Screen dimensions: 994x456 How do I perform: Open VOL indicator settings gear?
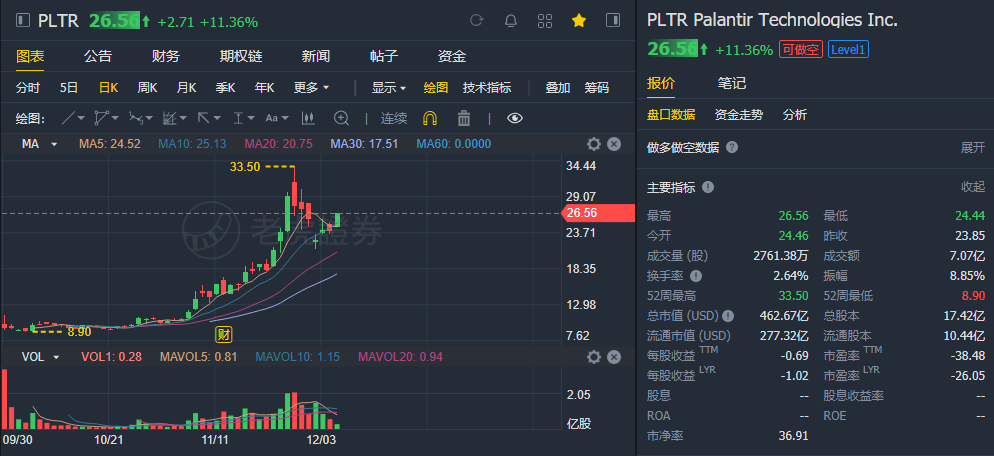pyautogui.click(x=593, y=357)
